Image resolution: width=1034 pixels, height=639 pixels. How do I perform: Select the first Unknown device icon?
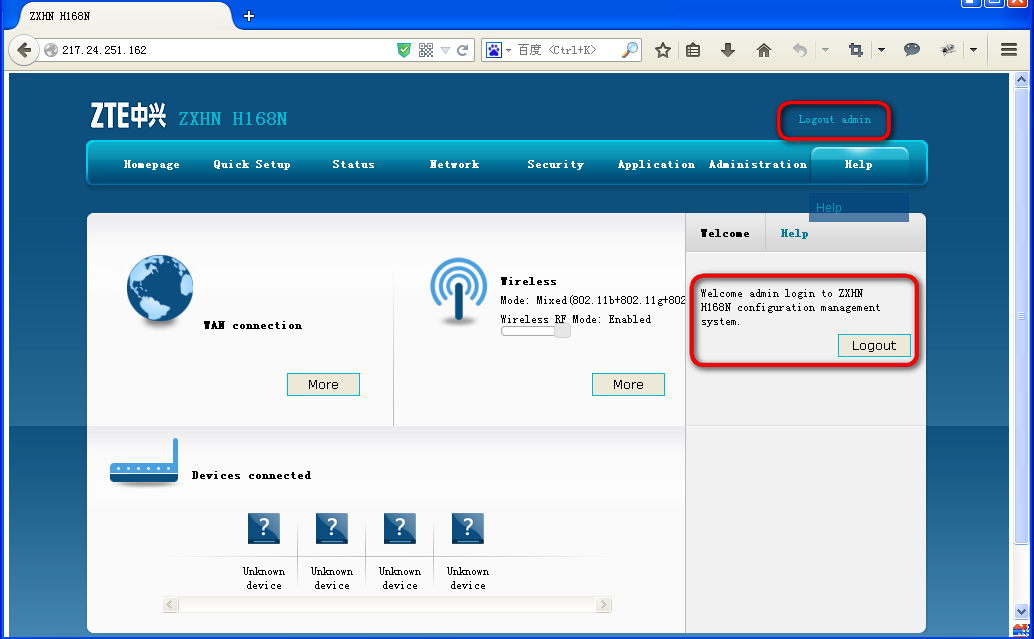click(x=264, y=528)
